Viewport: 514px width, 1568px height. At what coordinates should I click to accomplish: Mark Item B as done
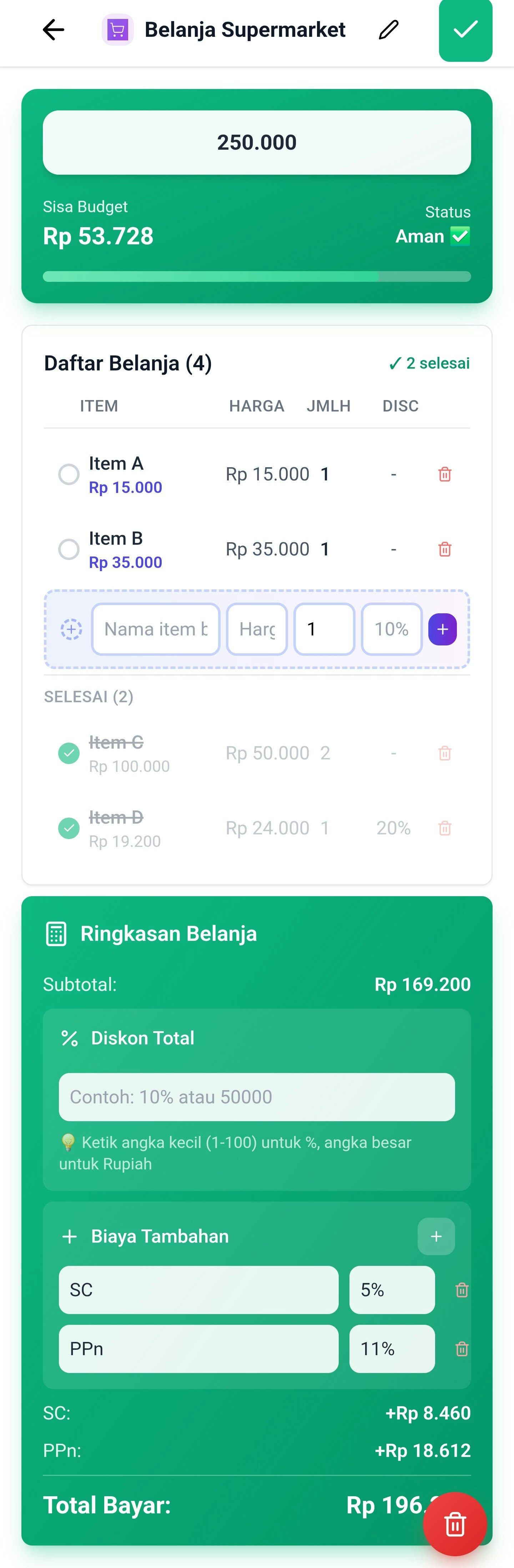pyautogui.click(x=69, y=549)
